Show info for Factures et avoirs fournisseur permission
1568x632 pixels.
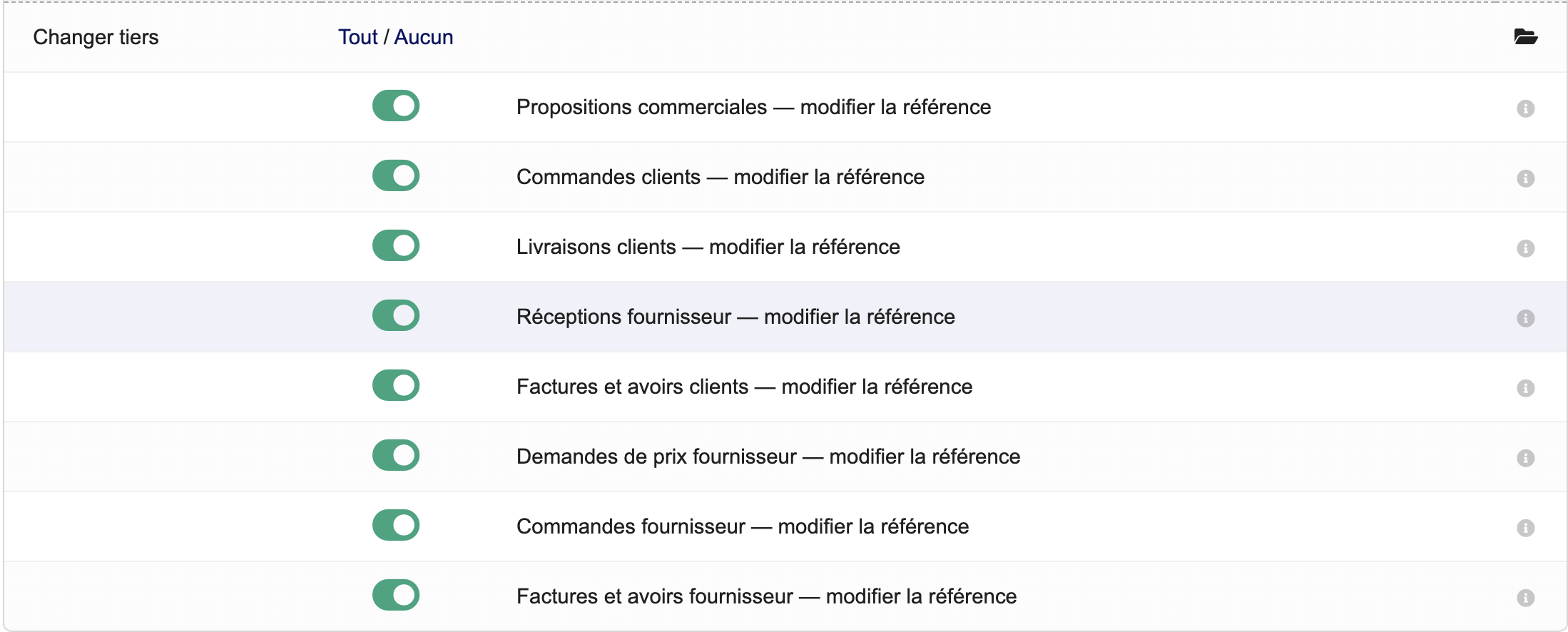1527,598
